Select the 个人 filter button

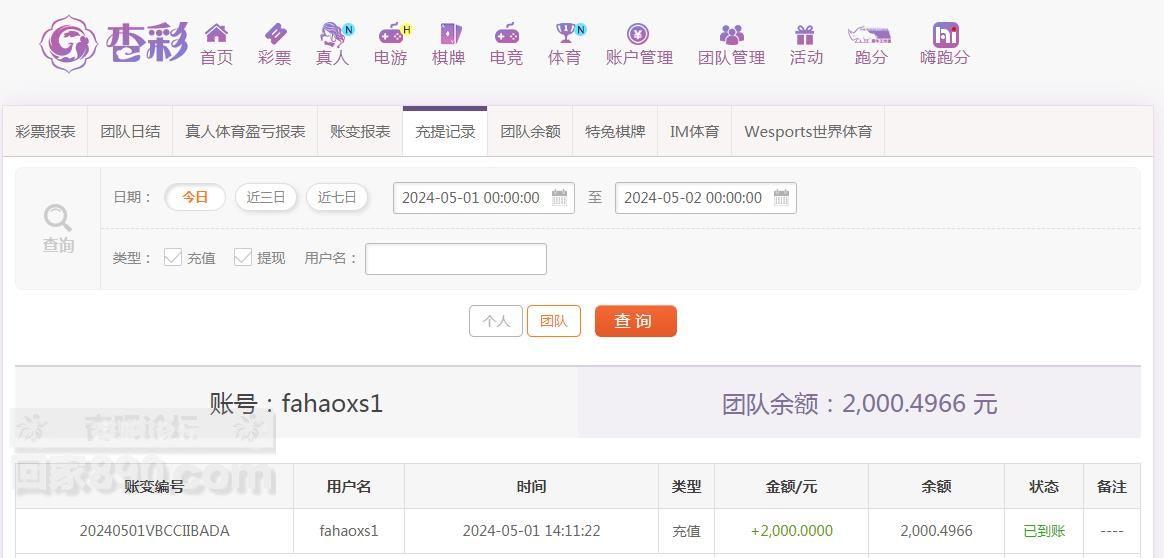496,321
